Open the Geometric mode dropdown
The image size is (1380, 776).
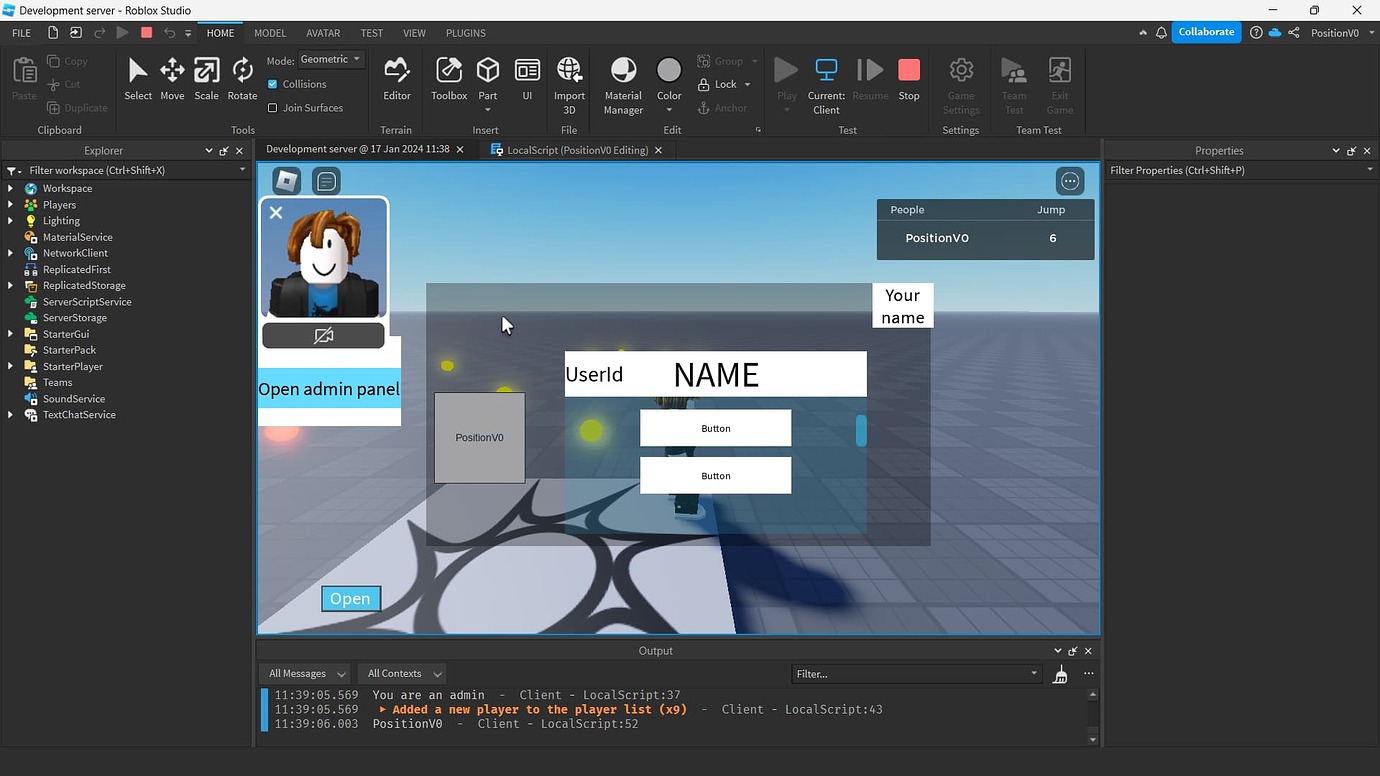[x=330, y=59]
